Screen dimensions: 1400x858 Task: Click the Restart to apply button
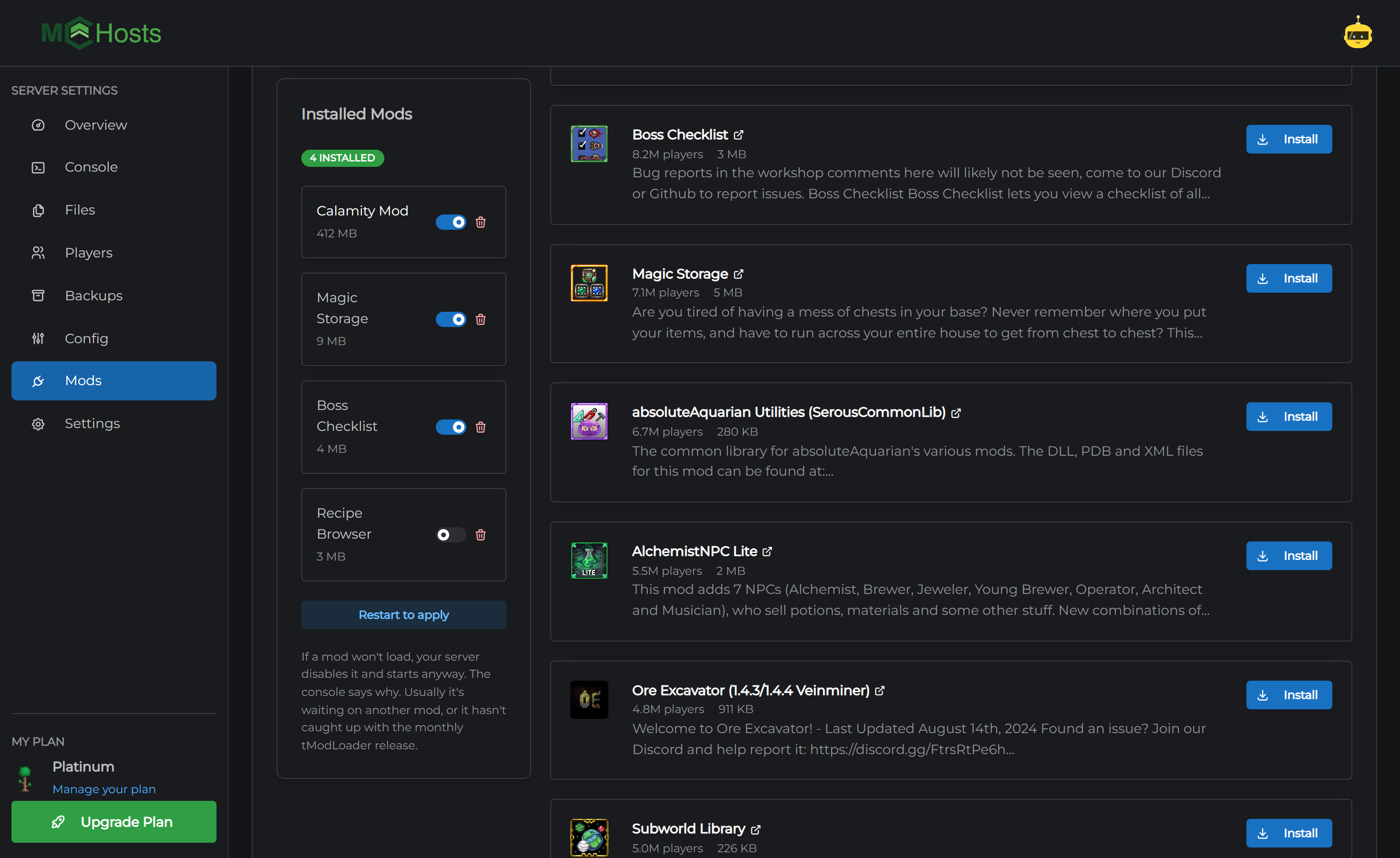403,615
